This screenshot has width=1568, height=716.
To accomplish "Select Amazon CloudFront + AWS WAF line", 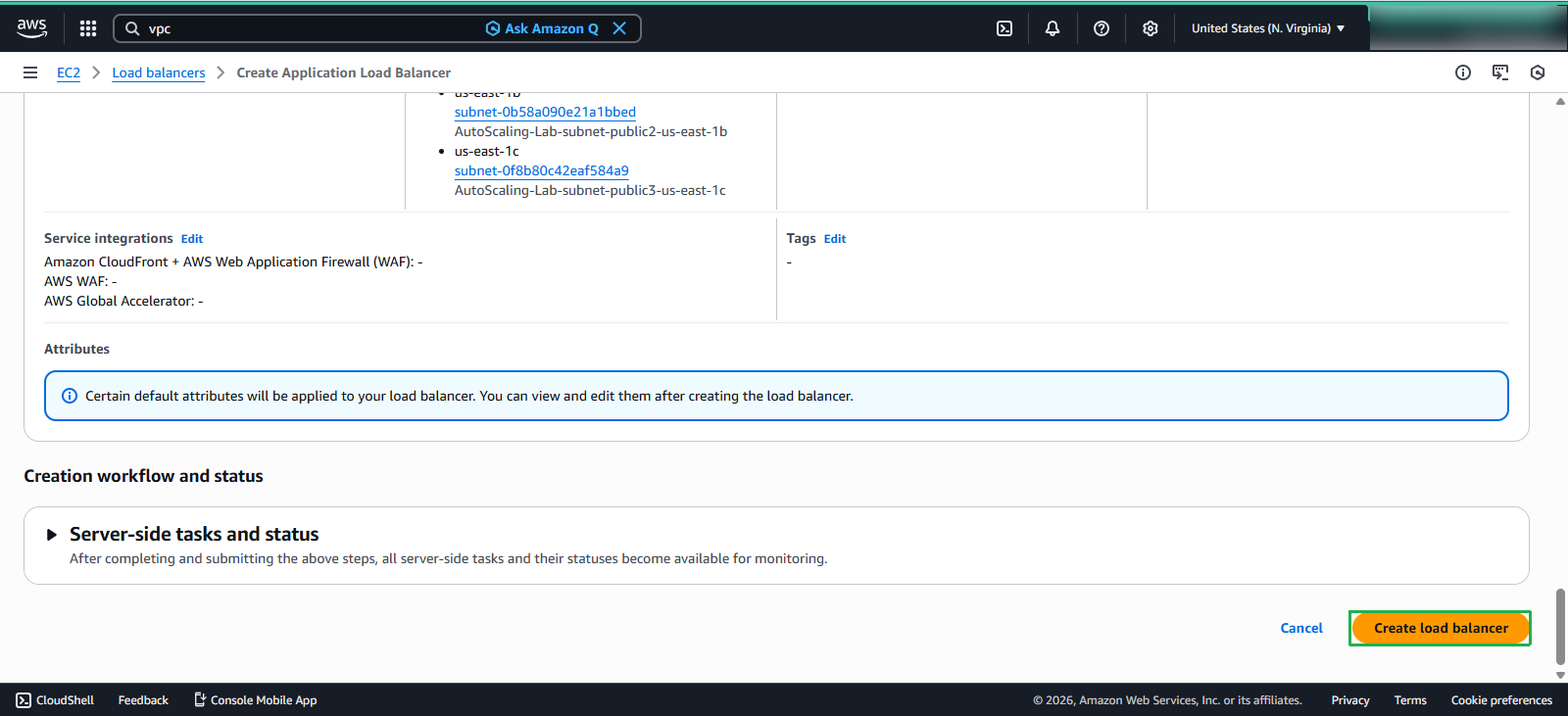I will [x=233, y=262].
